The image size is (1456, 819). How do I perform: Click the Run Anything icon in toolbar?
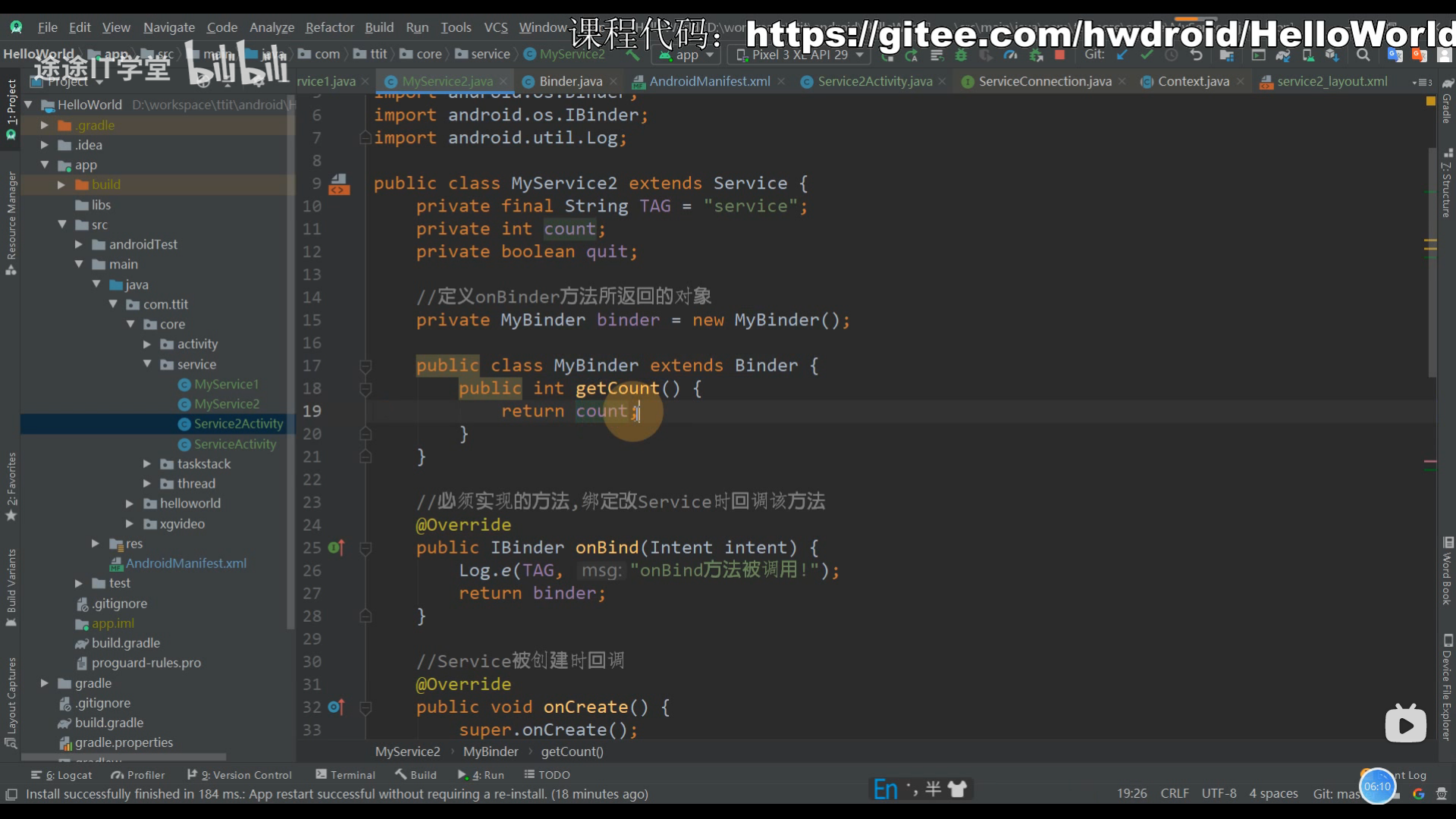[1259, 55]
